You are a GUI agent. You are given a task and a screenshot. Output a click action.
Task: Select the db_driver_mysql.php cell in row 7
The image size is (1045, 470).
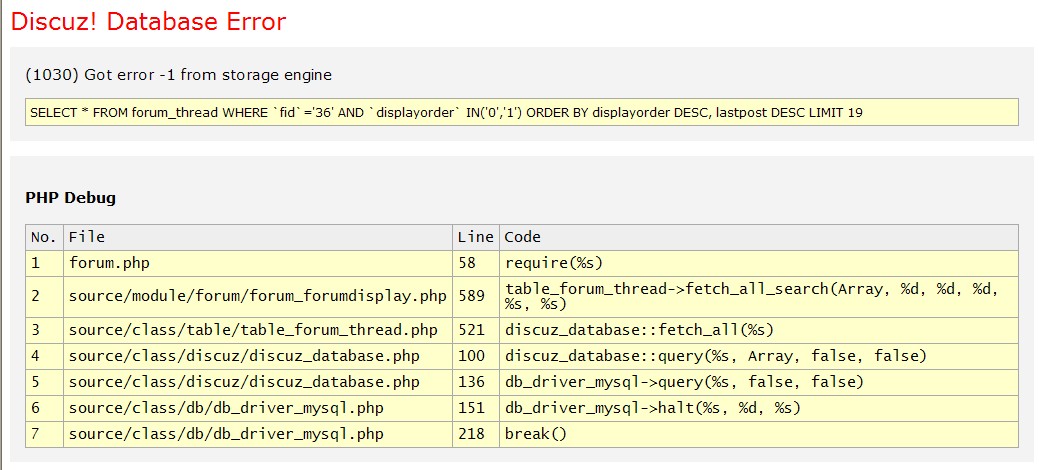point(258,434)
